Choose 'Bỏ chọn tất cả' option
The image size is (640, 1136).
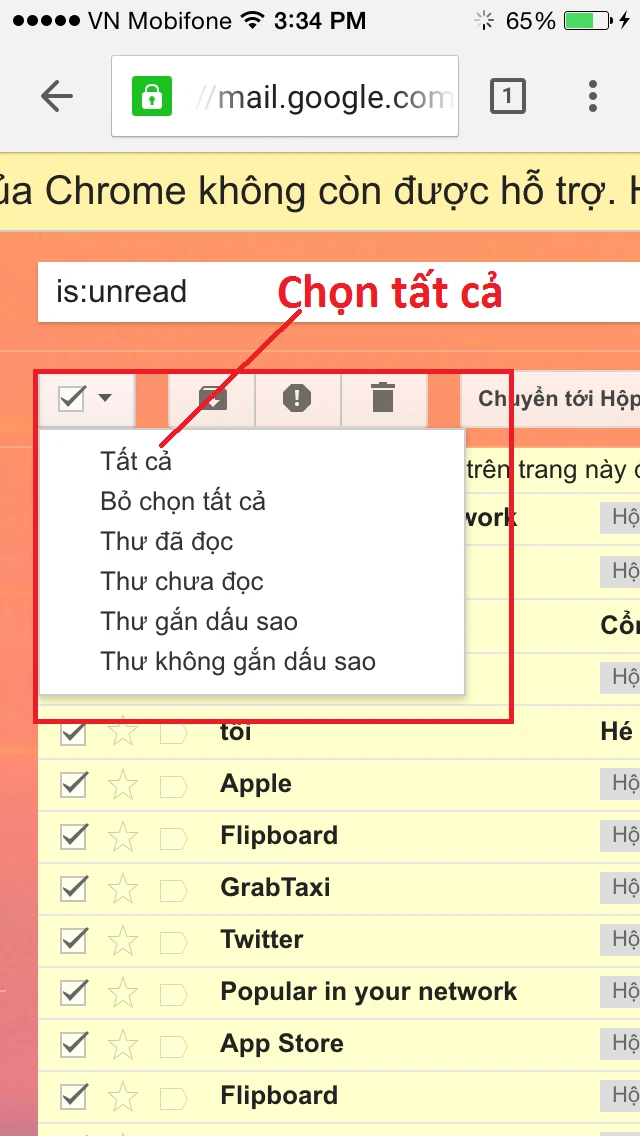pos(183,501)
